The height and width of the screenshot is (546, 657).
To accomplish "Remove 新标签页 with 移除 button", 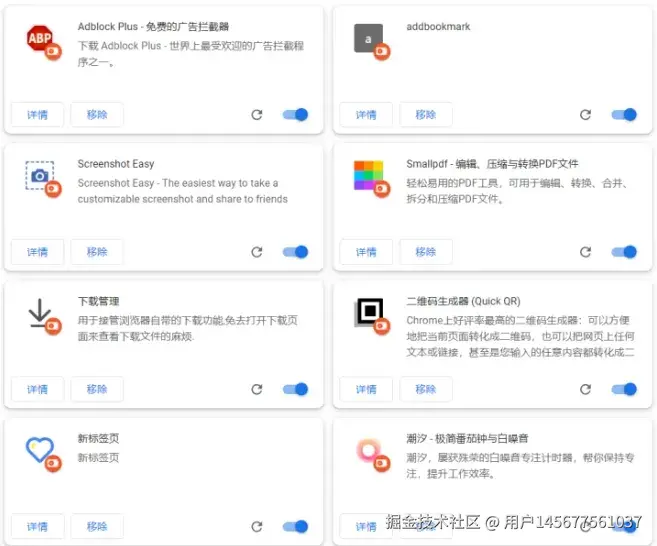I will coord(97,526).
